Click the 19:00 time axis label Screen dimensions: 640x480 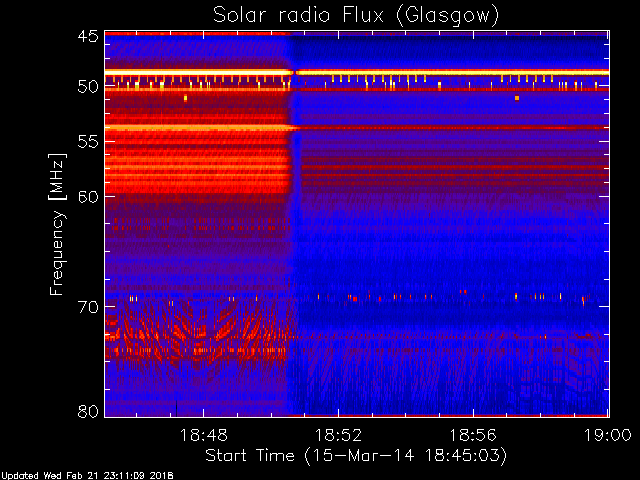608,435
